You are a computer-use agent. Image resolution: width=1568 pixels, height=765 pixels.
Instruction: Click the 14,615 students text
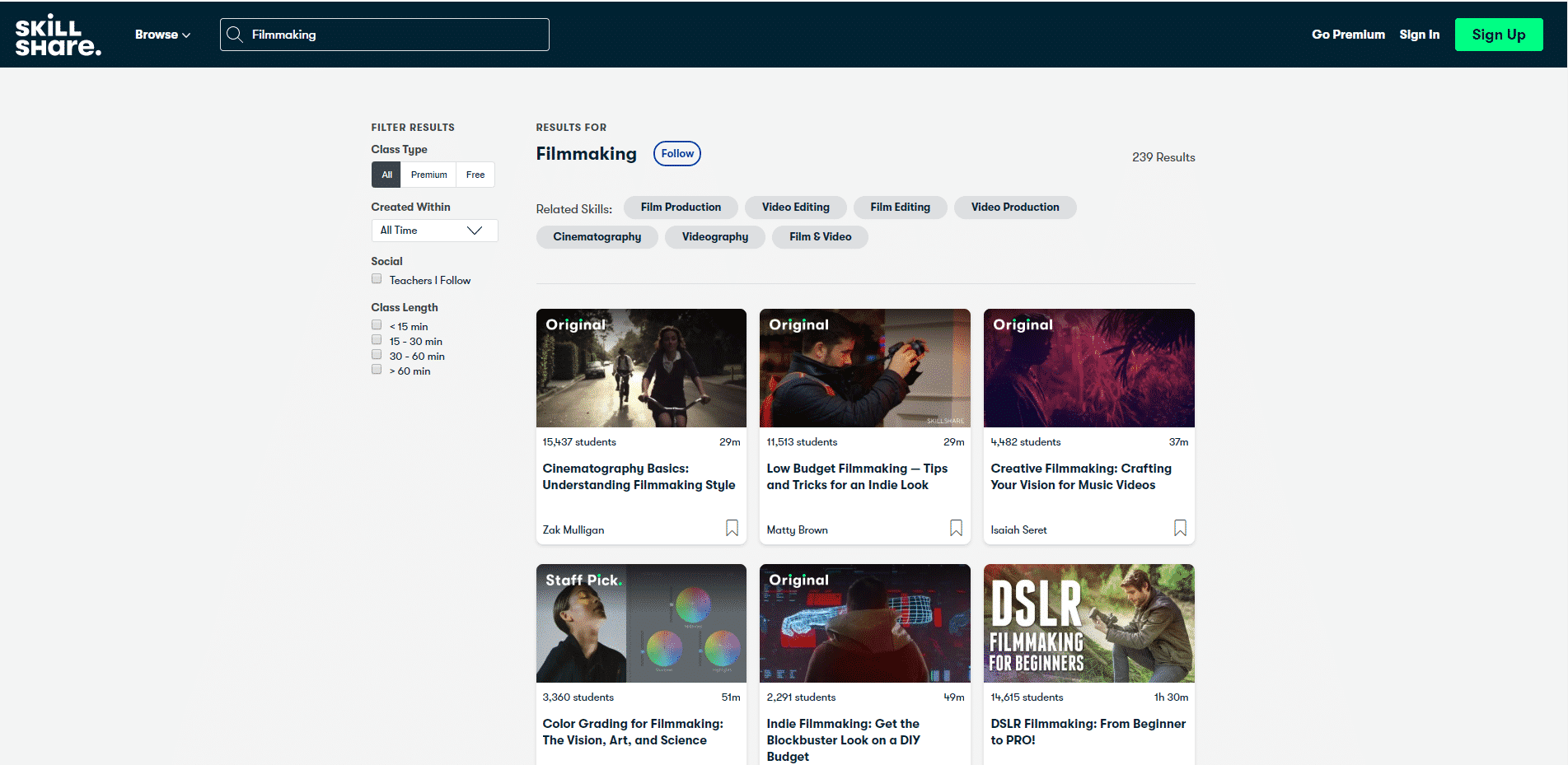1027,697
